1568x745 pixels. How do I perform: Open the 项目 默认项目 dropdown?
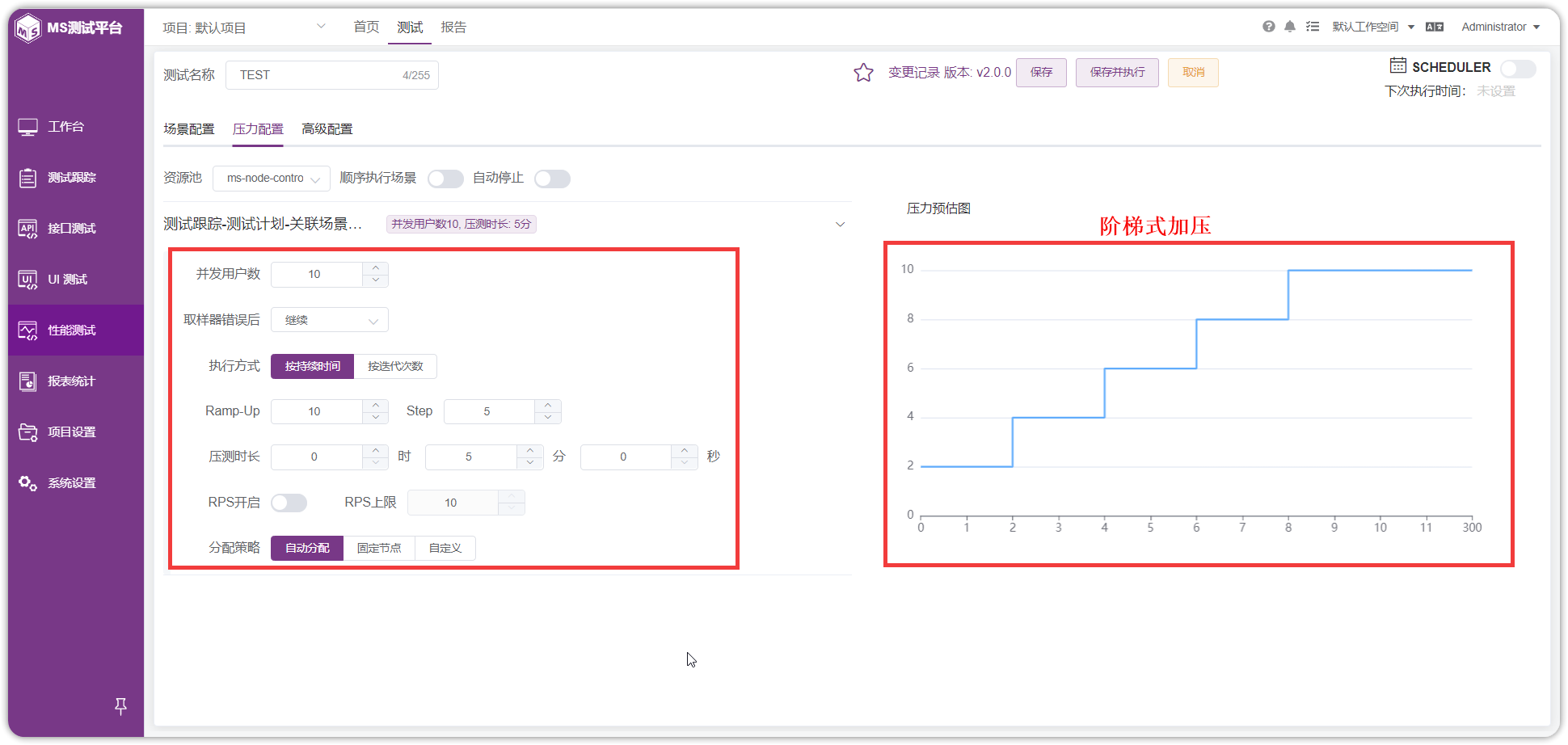coord(244,27)
